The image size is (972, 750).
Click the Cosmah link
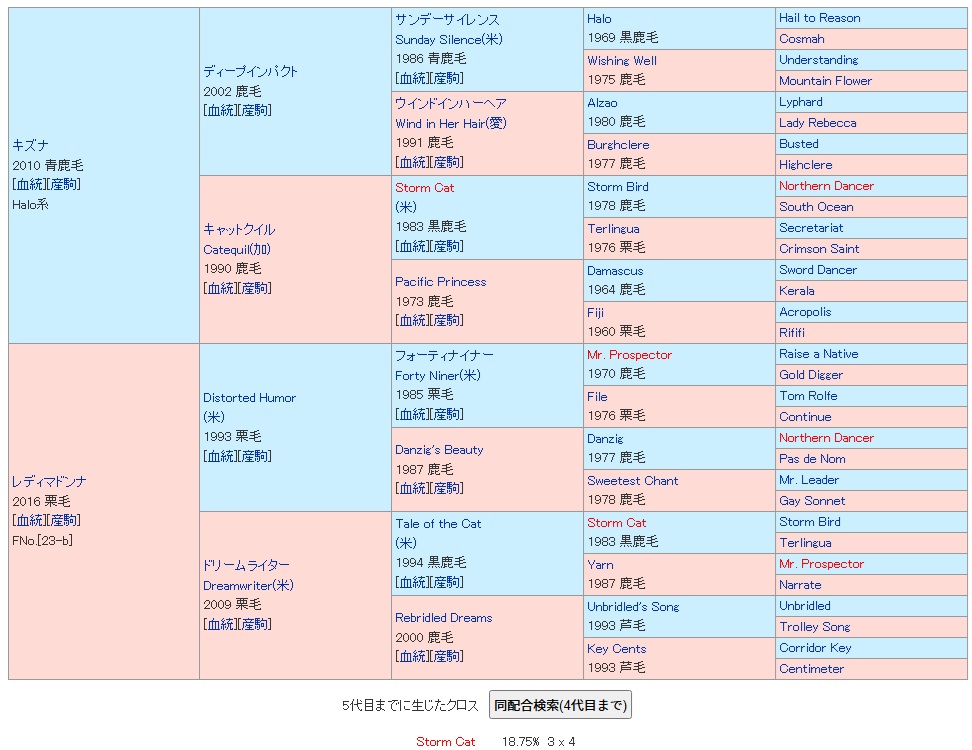[x=802, y=38]
